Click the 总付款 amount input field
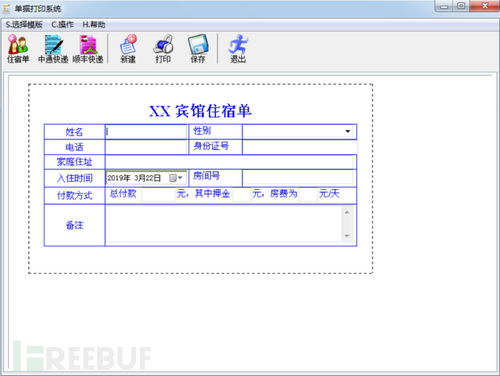500x376 pixels. point(158,195)
